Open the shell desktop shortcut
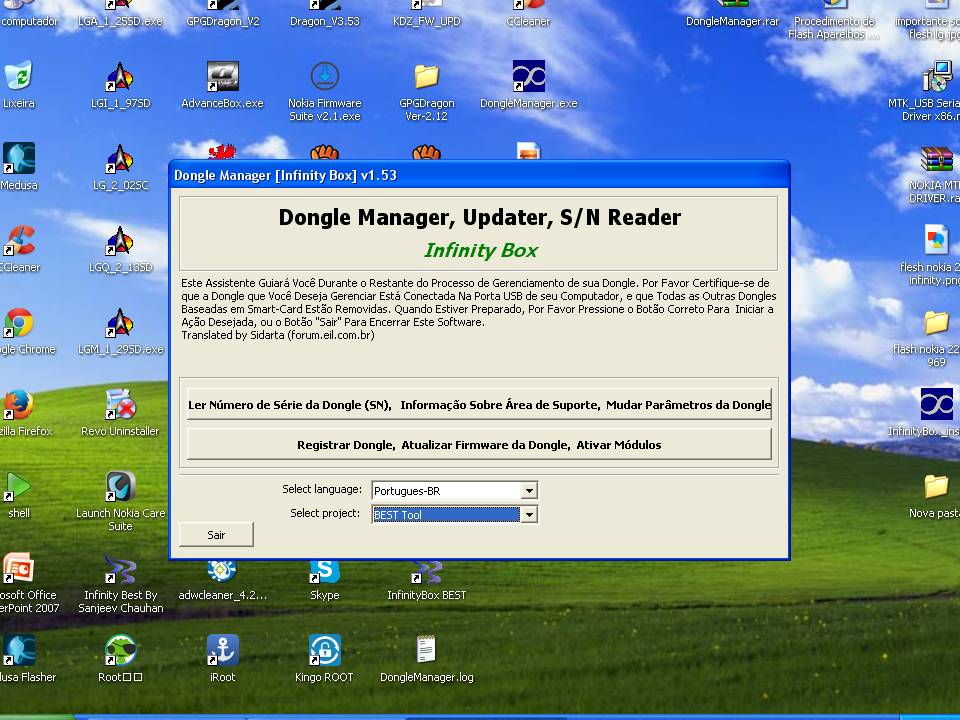This screenshot has height=720, width=960. click(19, 487)
